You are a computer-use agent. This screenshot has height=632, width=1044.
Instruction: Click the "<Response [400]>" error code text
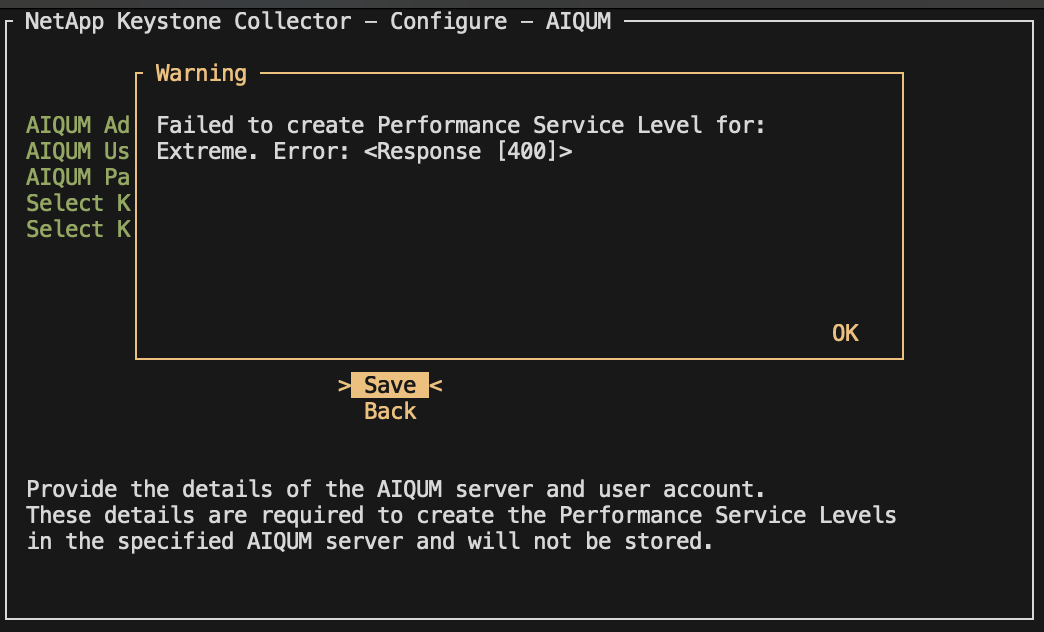468,151
